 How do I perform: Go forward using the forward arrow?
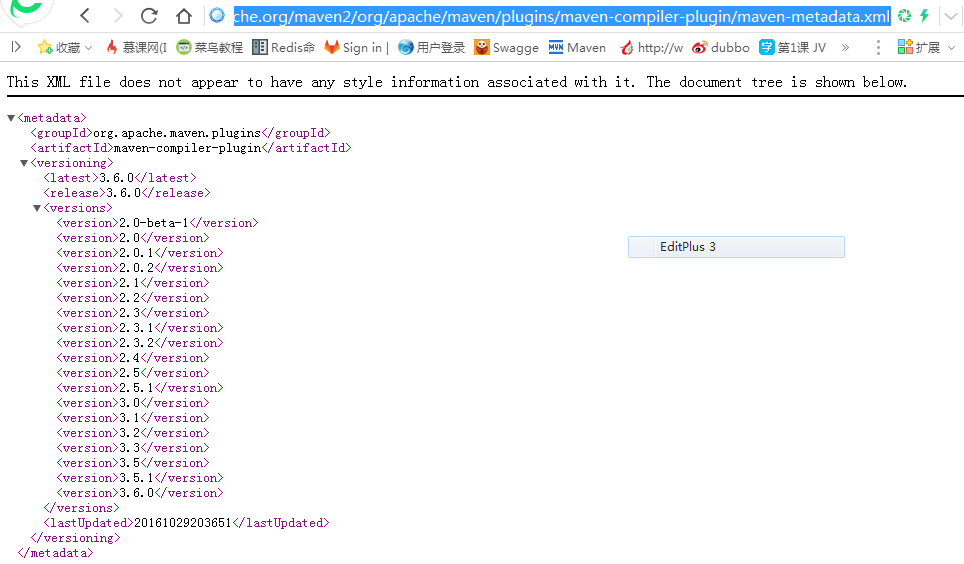tap(117, 16)
